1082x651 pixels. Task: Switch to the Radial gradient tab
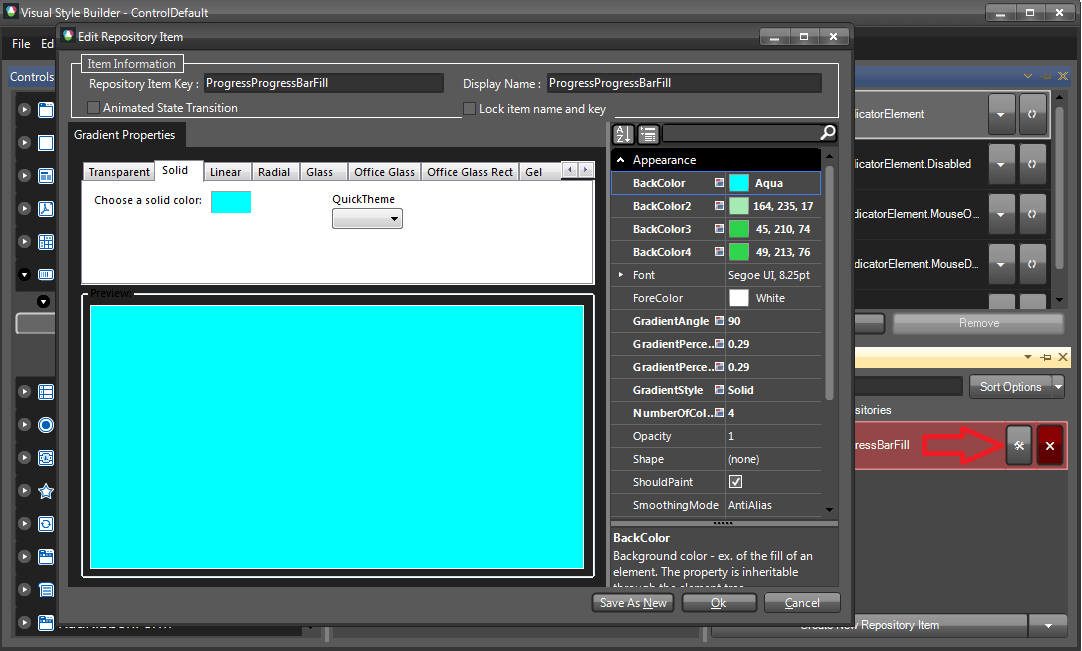point(274,171)
